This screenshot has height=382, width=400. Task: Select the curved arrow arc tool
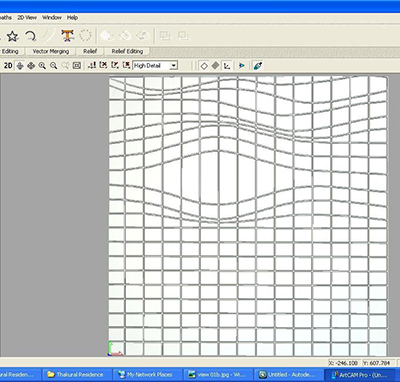pyautogui.click(x=31, y=36)
